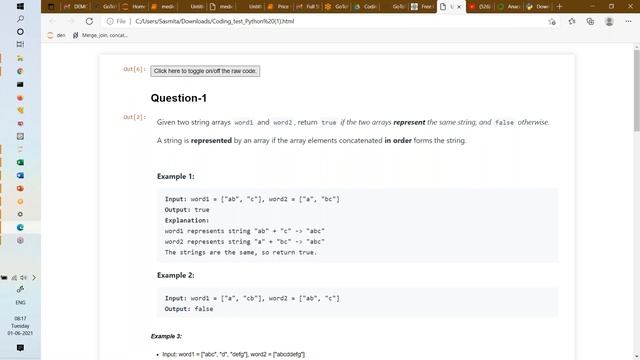Open the Windows Start menu

pyautogui.click(x=20, y=7)
